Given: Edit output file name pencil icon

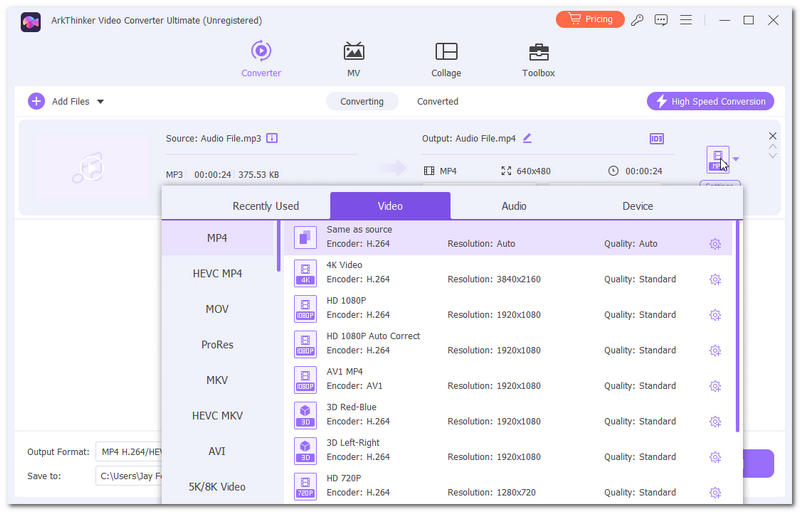Looking at the screenshot, I should 527,138.
